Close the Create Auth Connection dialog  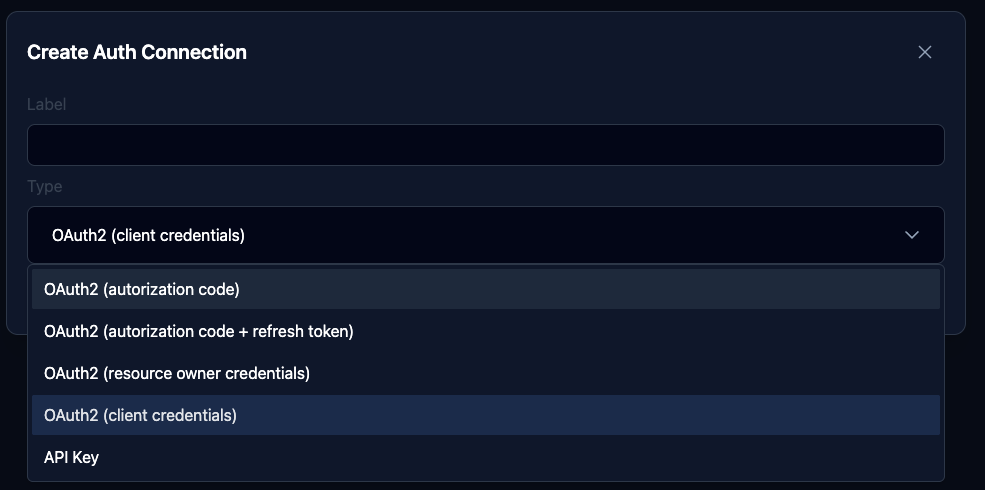(x=924, y=52)
